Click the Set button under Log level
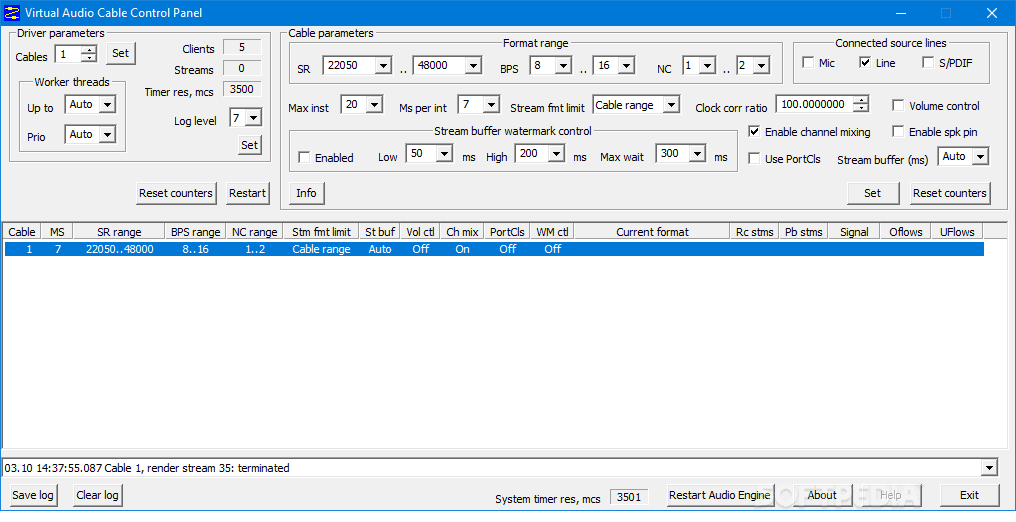The height and width of the screenshot is (522, 1016). [x=249, y=145]
